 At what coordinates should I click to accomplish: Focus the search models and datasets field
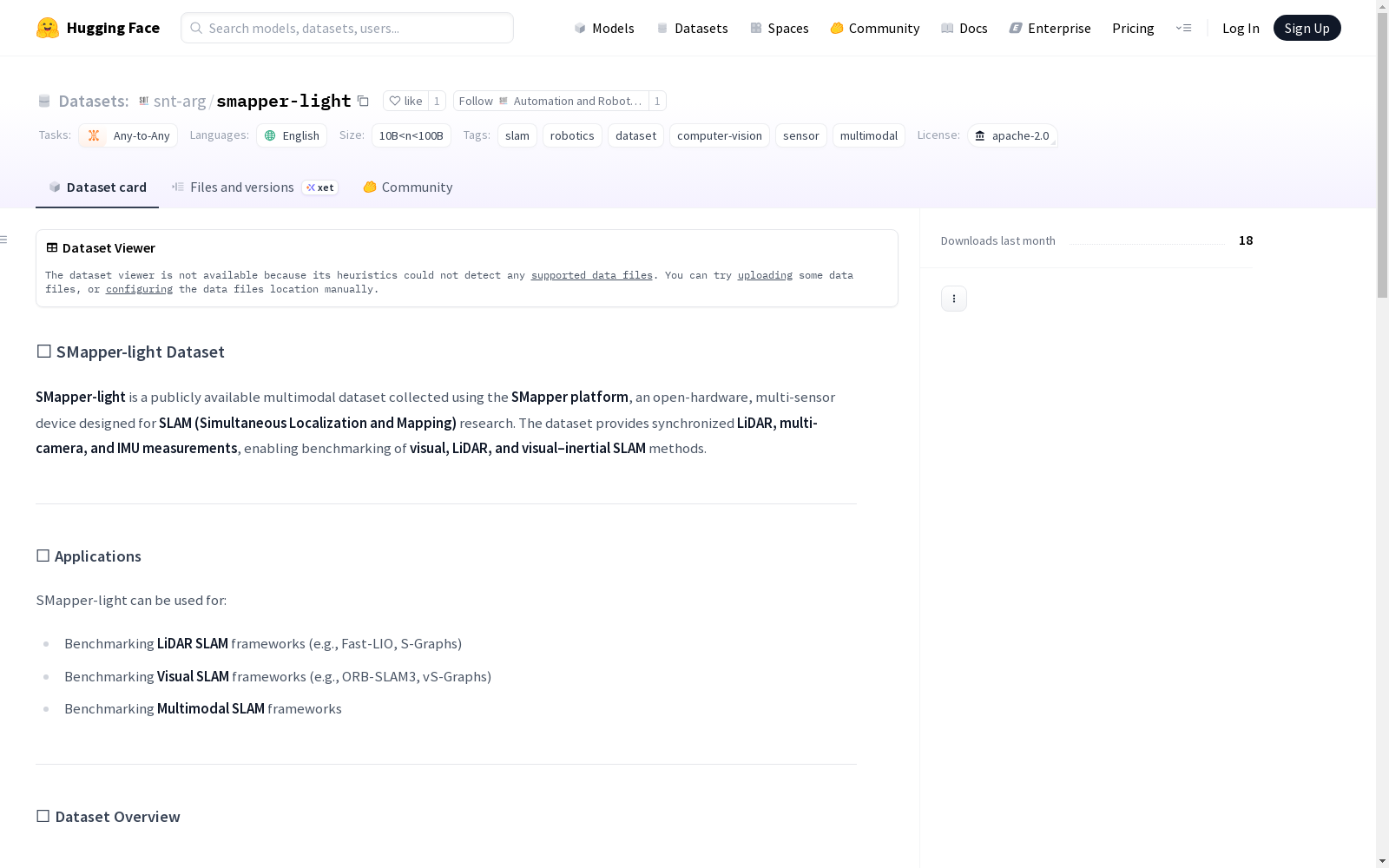347,28
